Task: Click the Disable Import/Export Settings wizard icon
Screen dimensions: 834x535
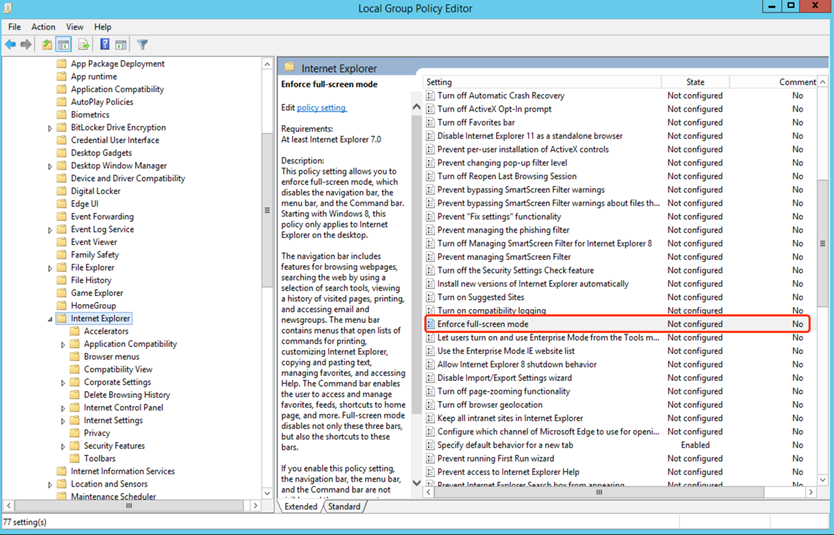Action: click(x=431, y=378)
